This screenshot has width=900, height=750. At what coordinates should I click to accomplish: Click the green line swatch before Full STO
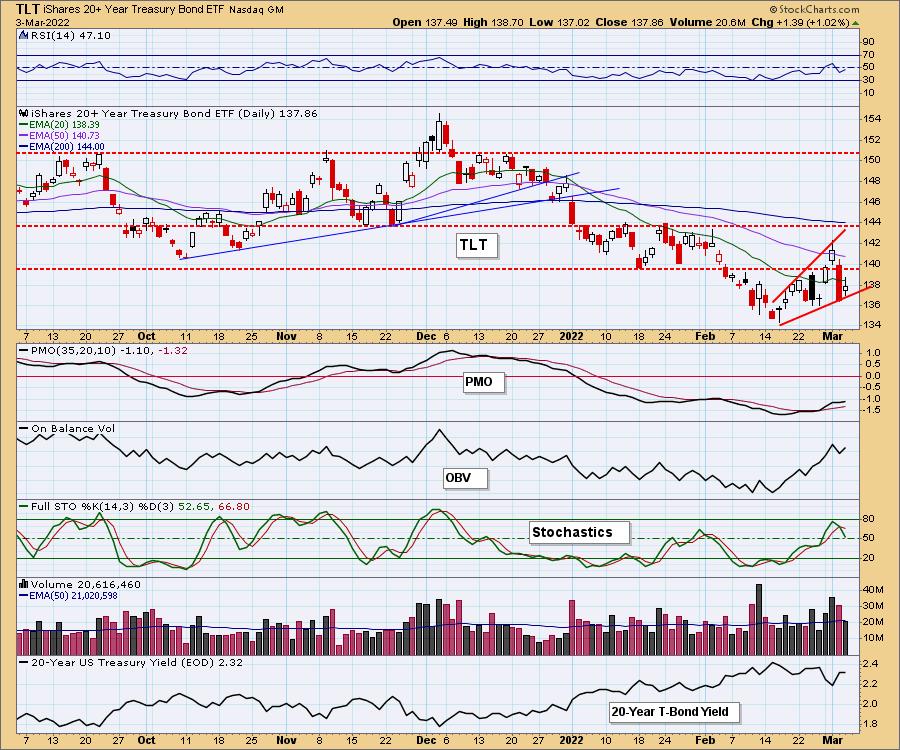[x=24, y=507]
